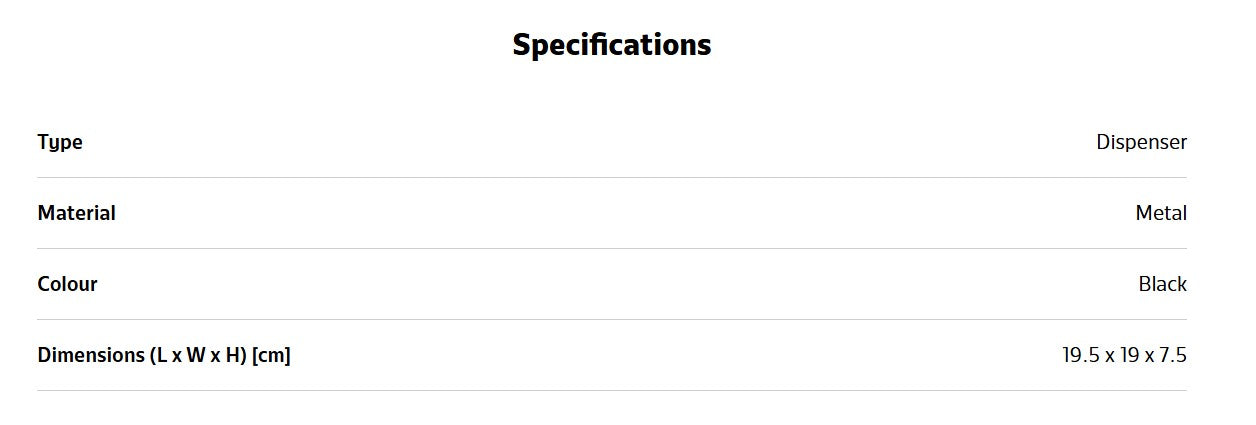Click the divider line below Dimensions row

tap(612, 390)
